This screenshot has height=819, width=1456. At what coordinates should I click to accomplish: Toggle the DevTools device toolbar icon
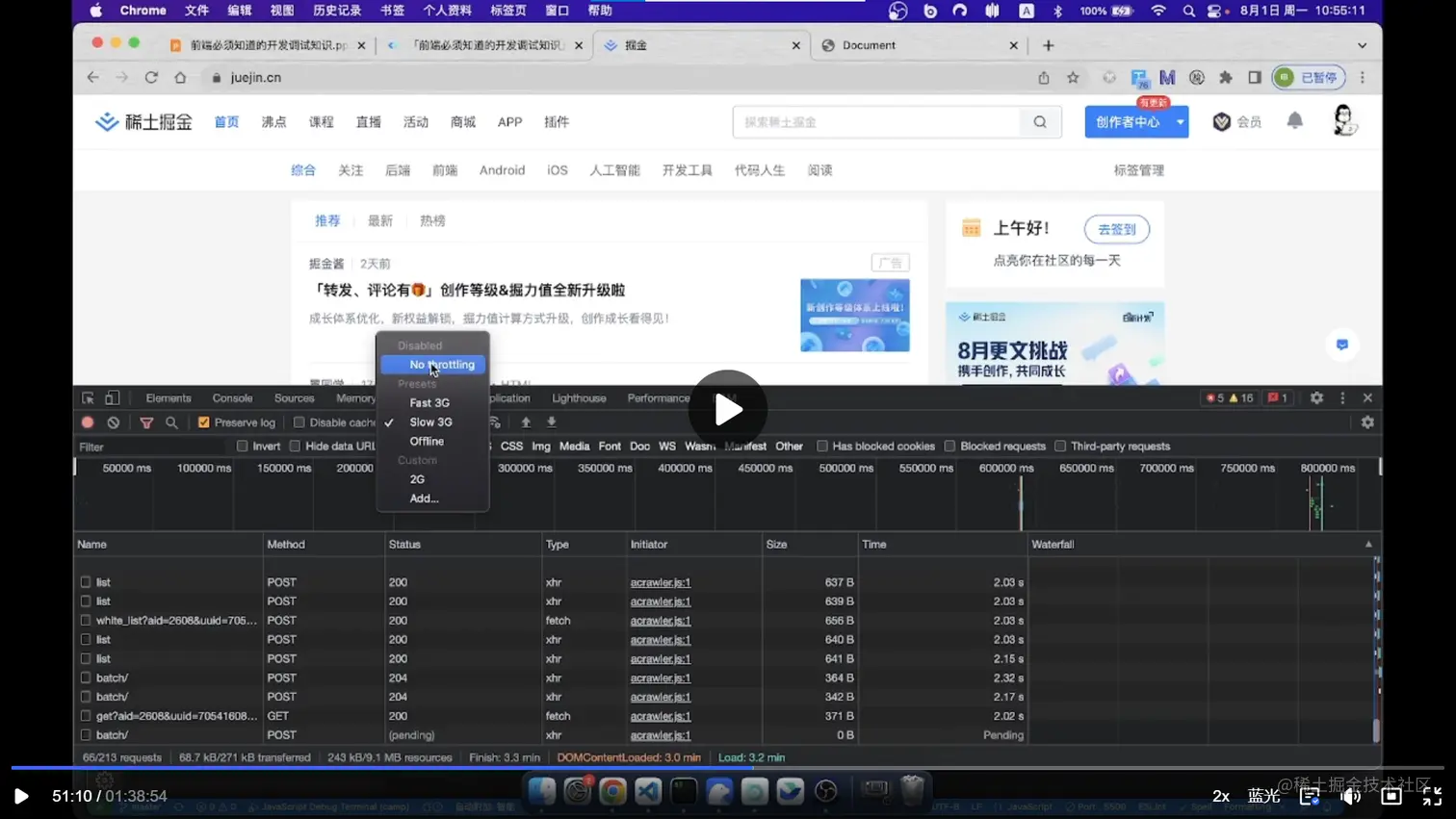coord(113,398)
